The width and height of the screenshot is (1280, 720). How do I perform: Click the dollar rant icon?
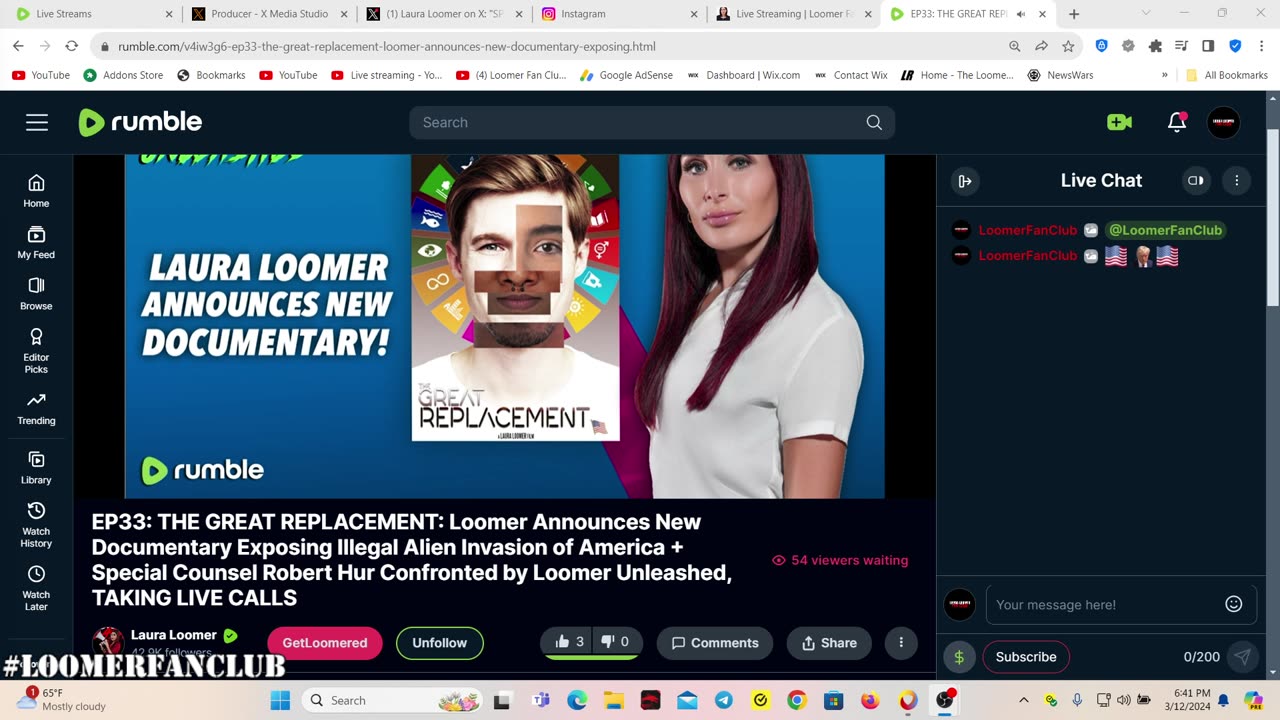pyautogui.click(x=959, y=657)
